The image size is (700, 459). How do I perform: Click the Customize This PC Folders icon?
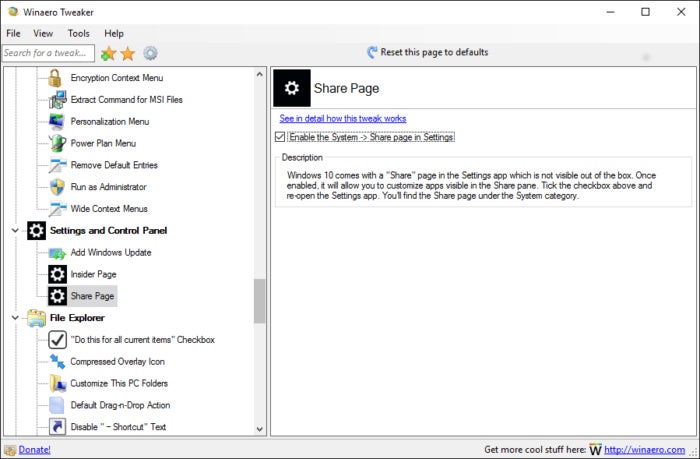pos(58,384)
